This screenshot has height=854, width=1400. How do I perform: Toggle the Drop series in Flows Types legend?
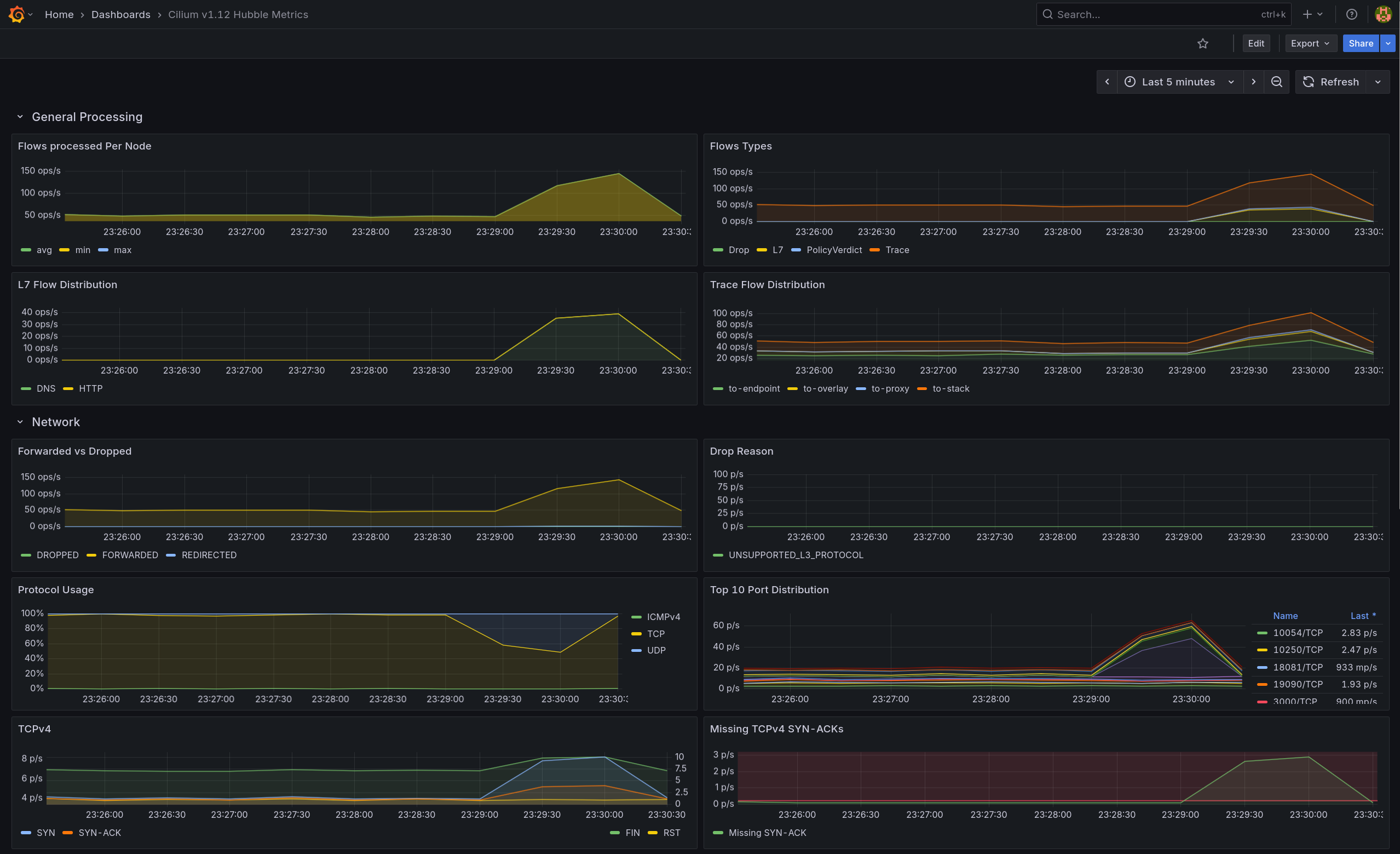pos(738,250)
